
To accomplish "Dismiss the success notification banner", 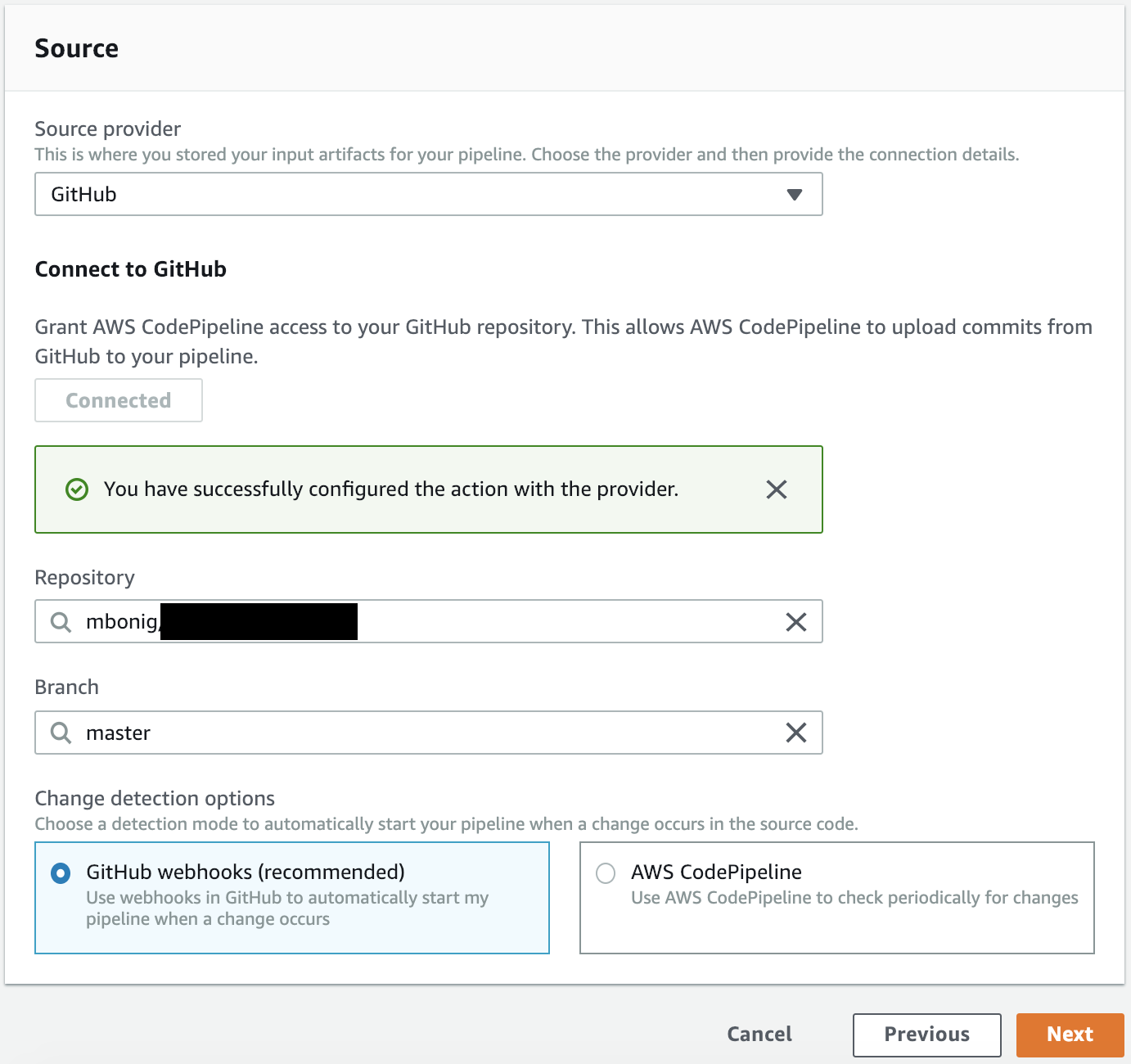I will click(776, 489).
